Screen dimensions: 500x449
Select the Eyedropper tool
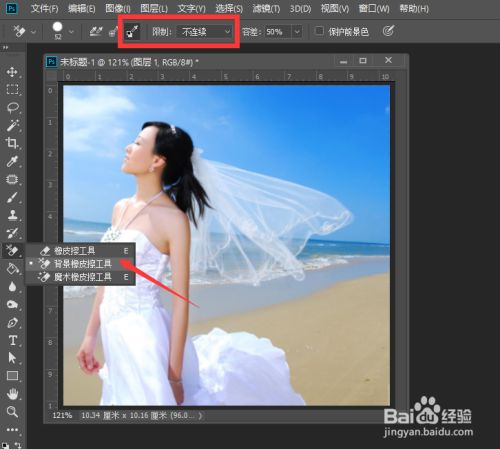point(12,161)
